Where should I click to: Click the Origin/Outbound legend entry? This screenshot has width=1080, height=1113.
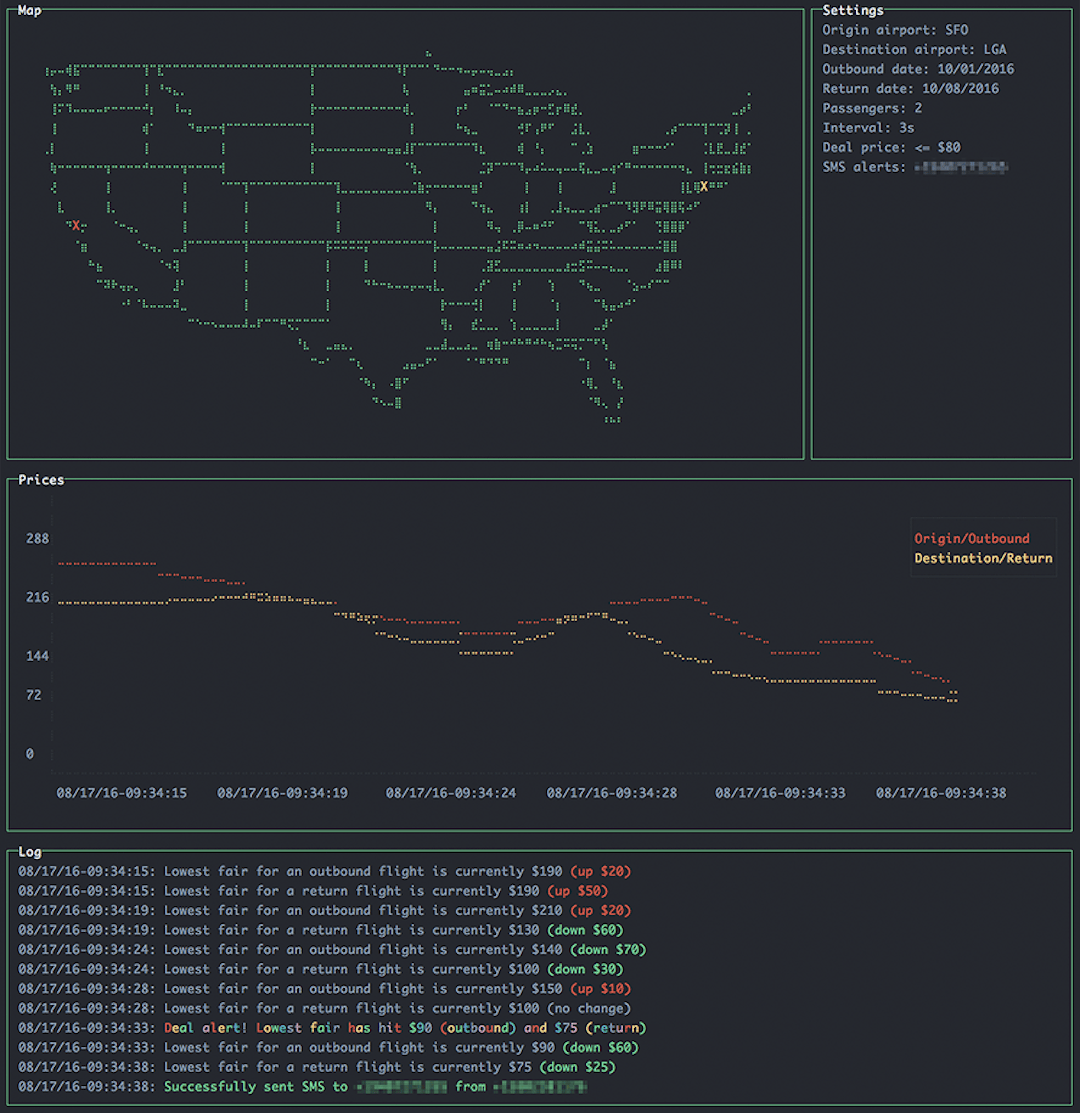(x=971, y=539)
